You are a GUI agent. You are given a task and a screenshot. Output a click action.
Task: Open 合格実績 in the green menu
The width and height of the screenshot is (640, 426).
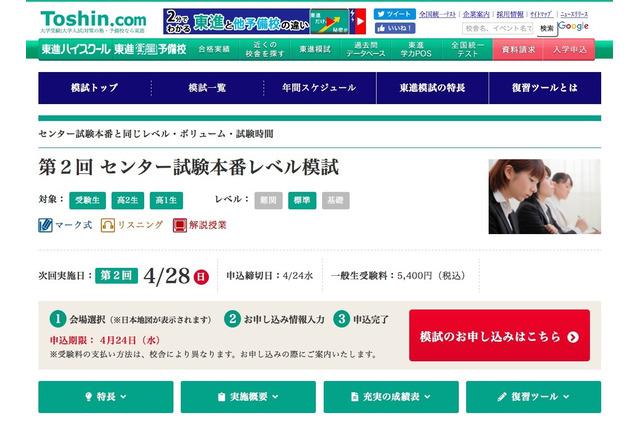pos(214,49)
